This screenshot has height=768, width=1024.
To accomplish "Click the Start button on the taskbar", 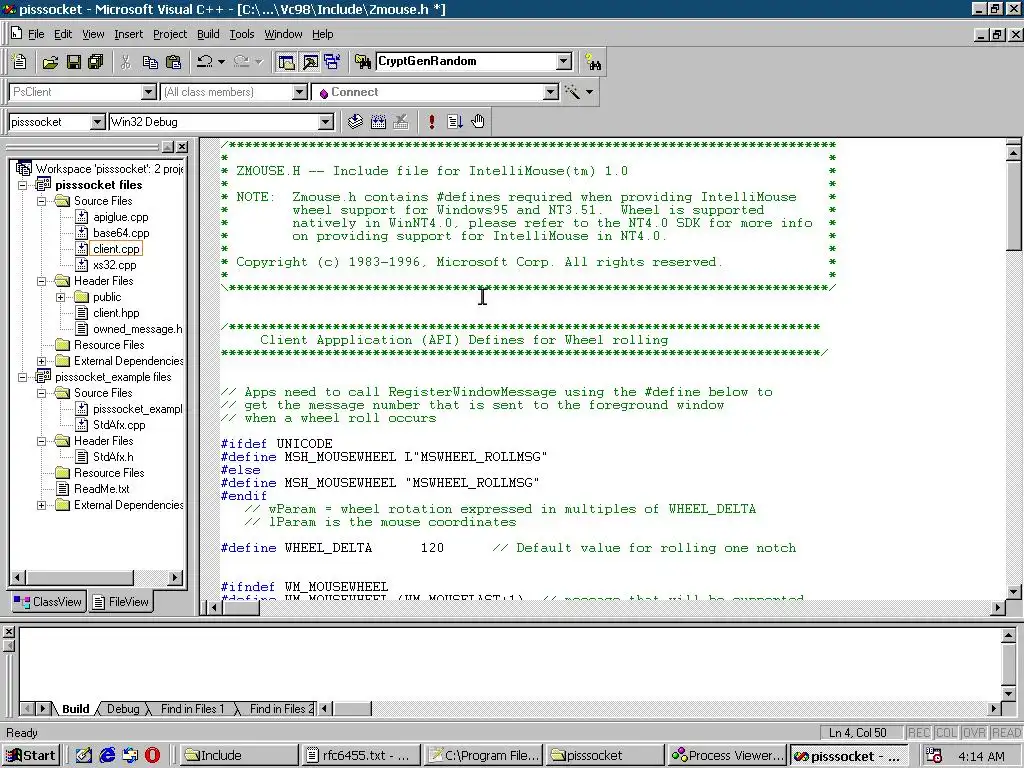I will (31, 756).
